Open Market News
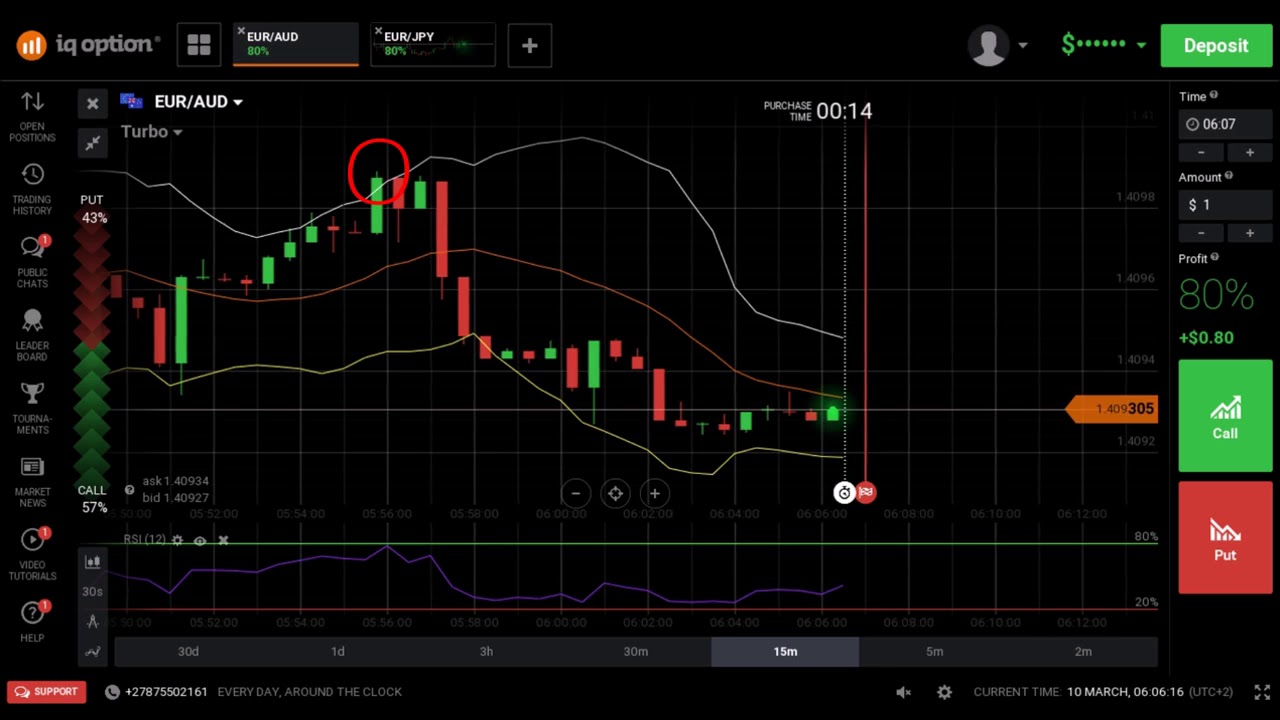Viewport: 1280px width, 720px height. pos(32,482)
